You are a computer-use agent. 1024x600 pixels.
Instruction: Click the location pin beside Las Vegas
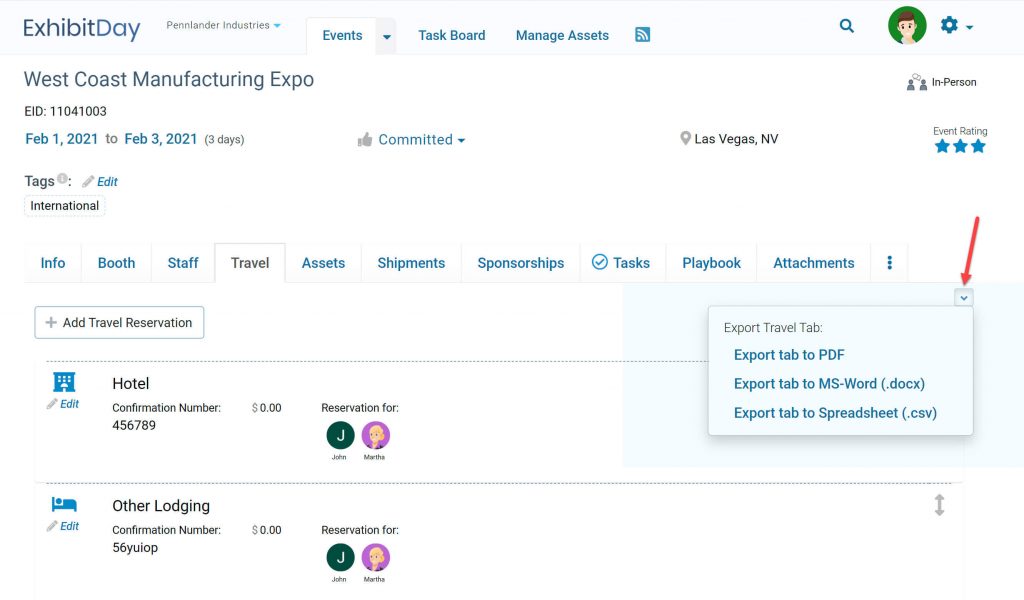click(686, 138)
